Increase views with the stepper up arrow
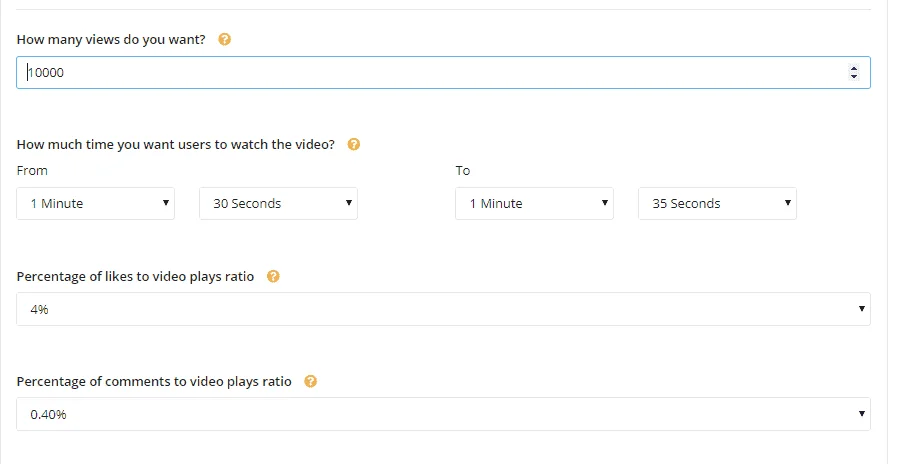The width and height of the screenshot is (909, 464). 853,68
